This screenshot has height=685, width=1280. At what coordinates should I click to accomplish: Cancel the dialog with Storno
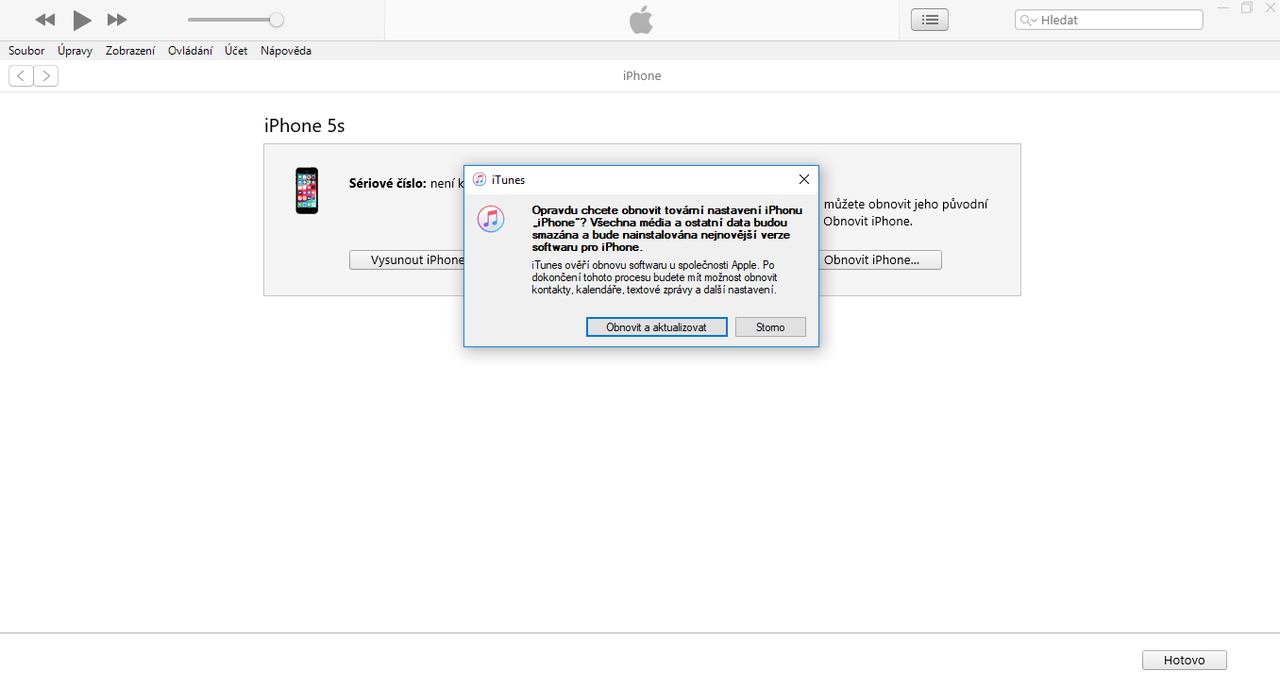click(x=770, y=327)
